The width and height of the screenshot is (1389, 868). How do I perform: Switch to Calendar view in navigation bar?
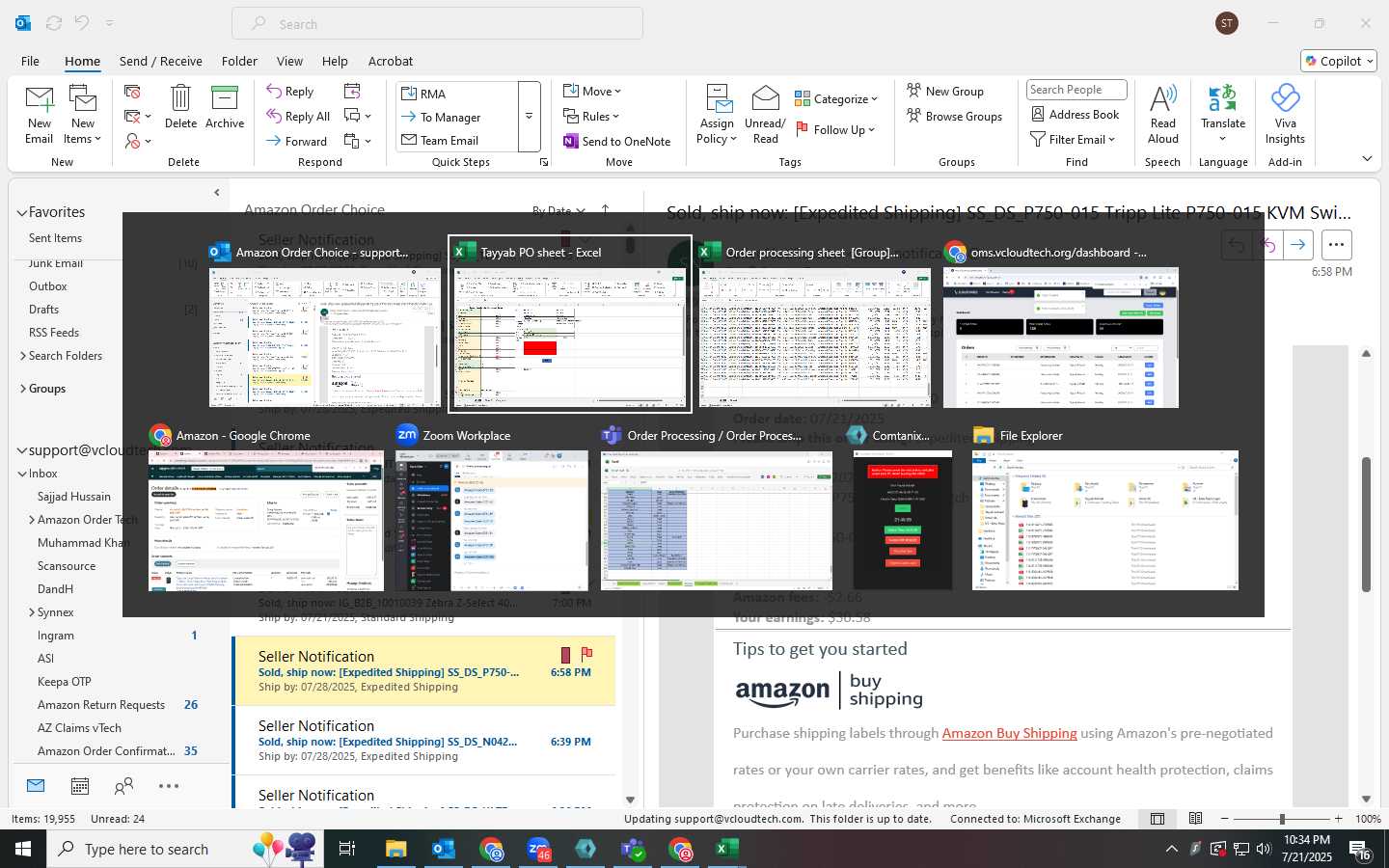point(80,786)
